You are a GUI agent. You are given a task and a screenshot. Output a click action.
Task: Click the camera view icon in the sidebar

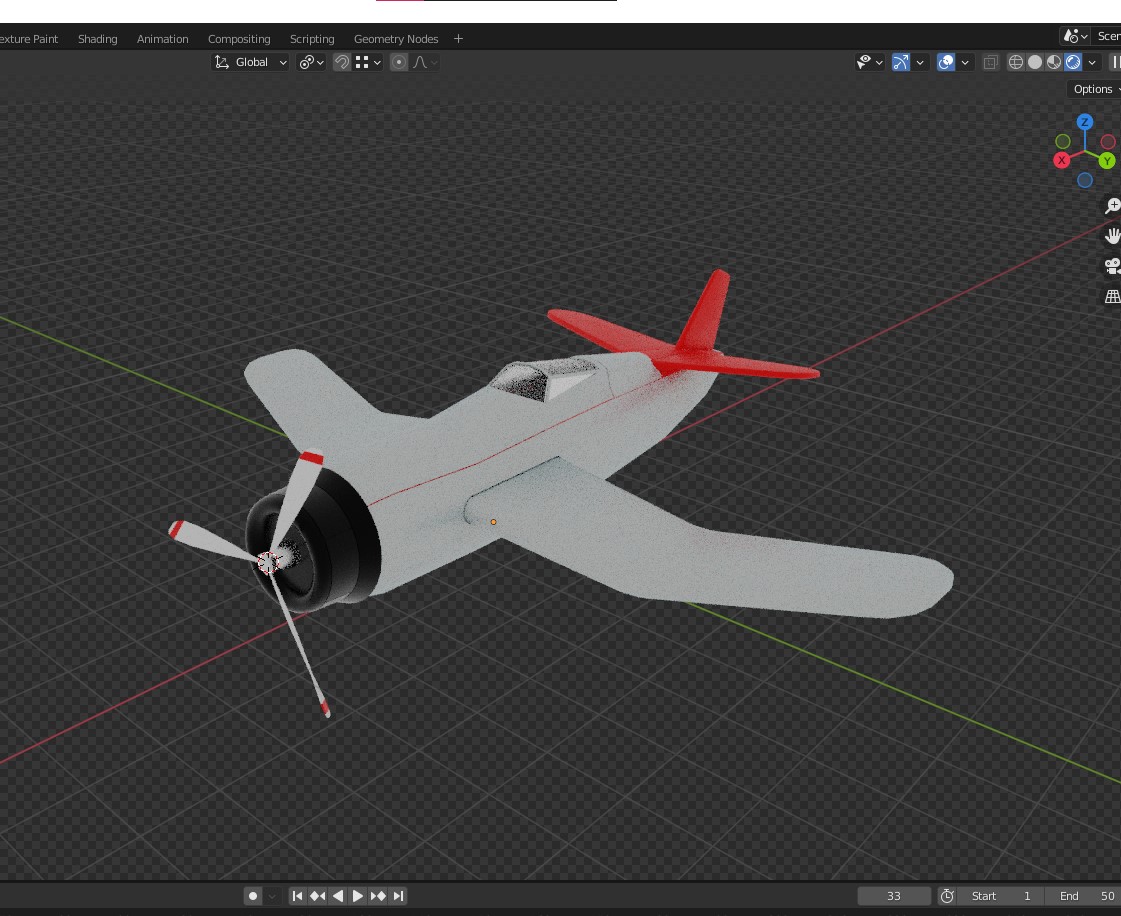coord(1112,266)
